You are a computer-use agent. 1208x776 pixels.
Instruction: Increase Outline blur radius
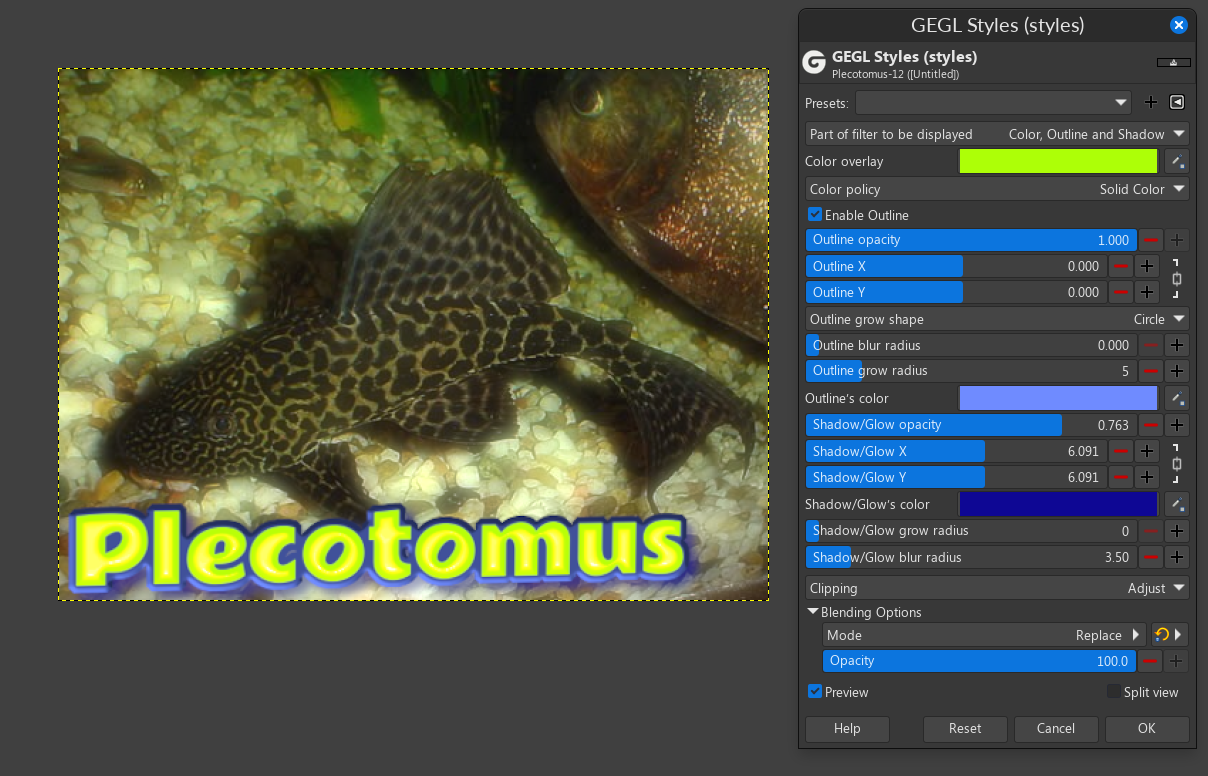pos(1177,345)
